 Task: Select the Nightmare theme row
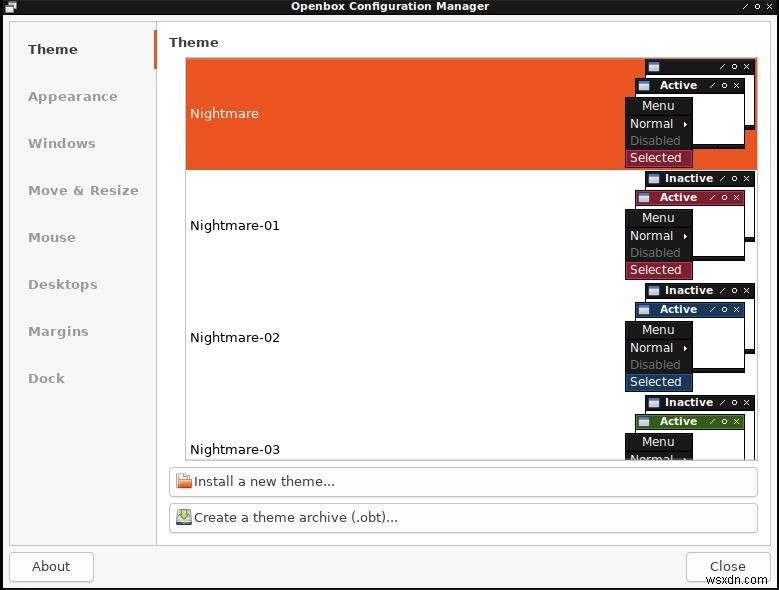coord(471,114)
